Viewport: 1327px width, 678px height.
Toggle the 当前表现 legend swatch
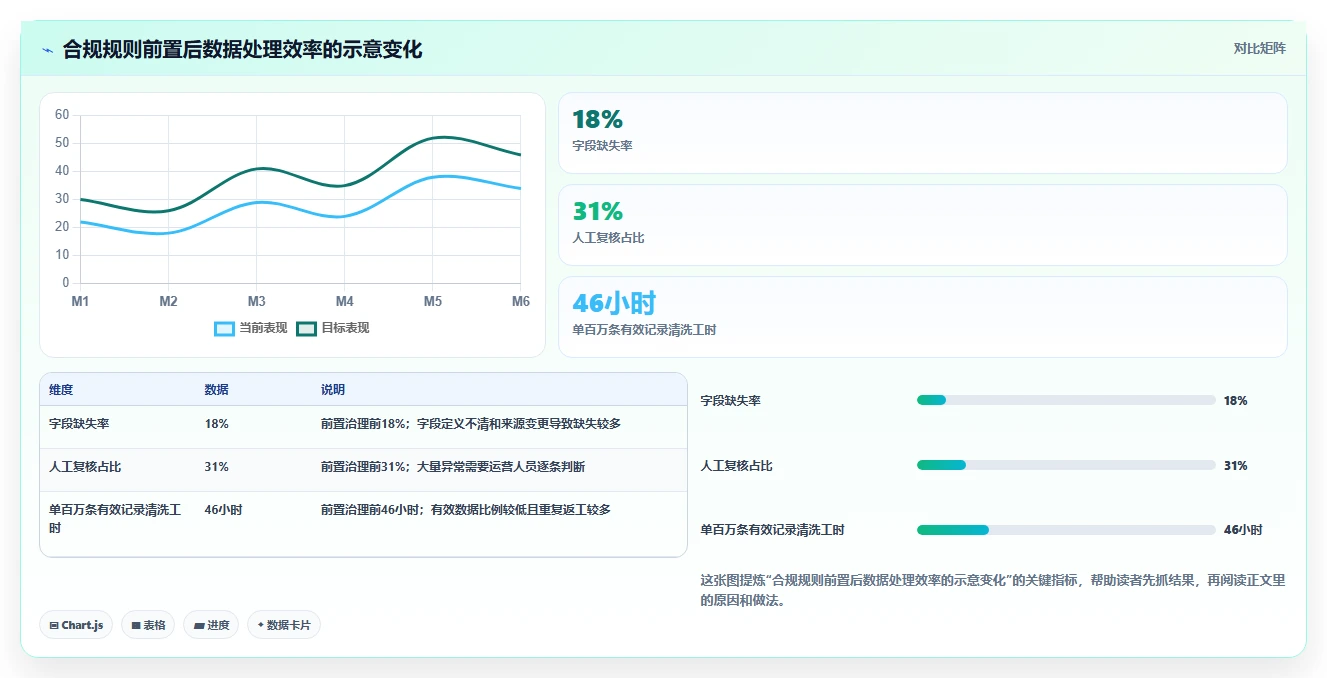pos(225,329)
